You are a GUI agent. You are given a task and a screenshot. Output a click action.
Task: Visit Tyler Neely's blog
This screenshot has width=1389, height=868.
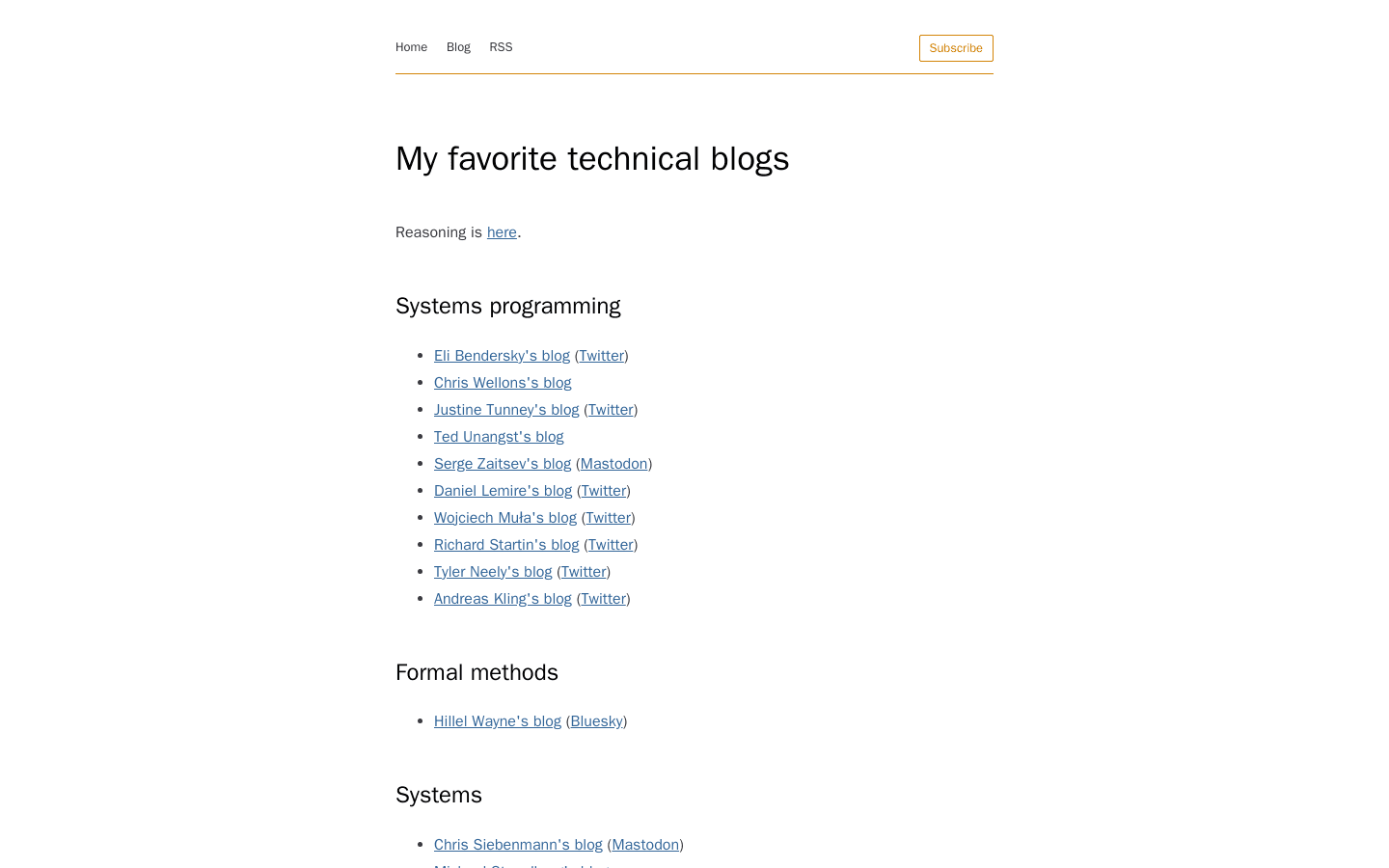point(493,572)
